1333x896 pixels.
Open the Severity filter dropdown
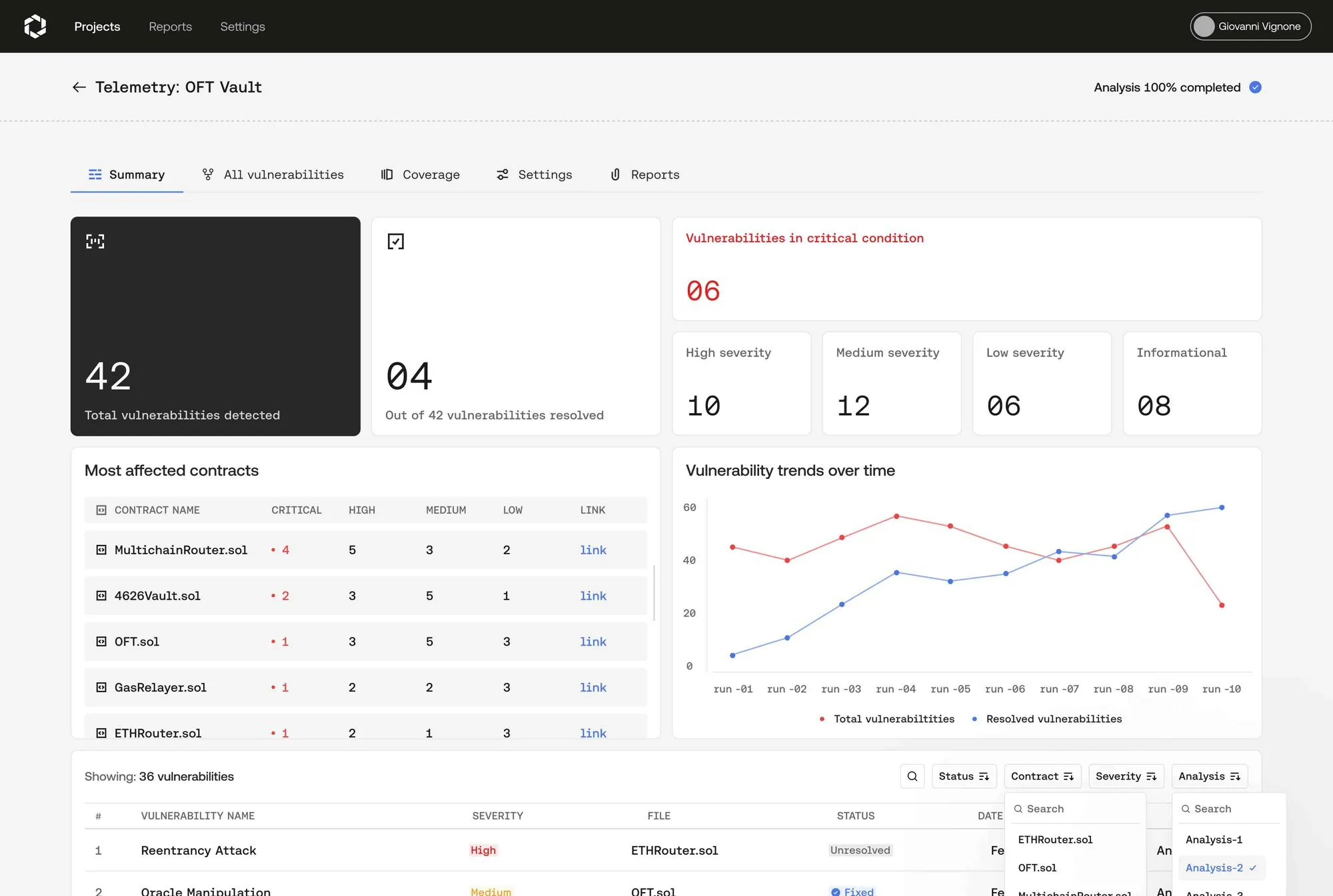tap(1125, 776)
